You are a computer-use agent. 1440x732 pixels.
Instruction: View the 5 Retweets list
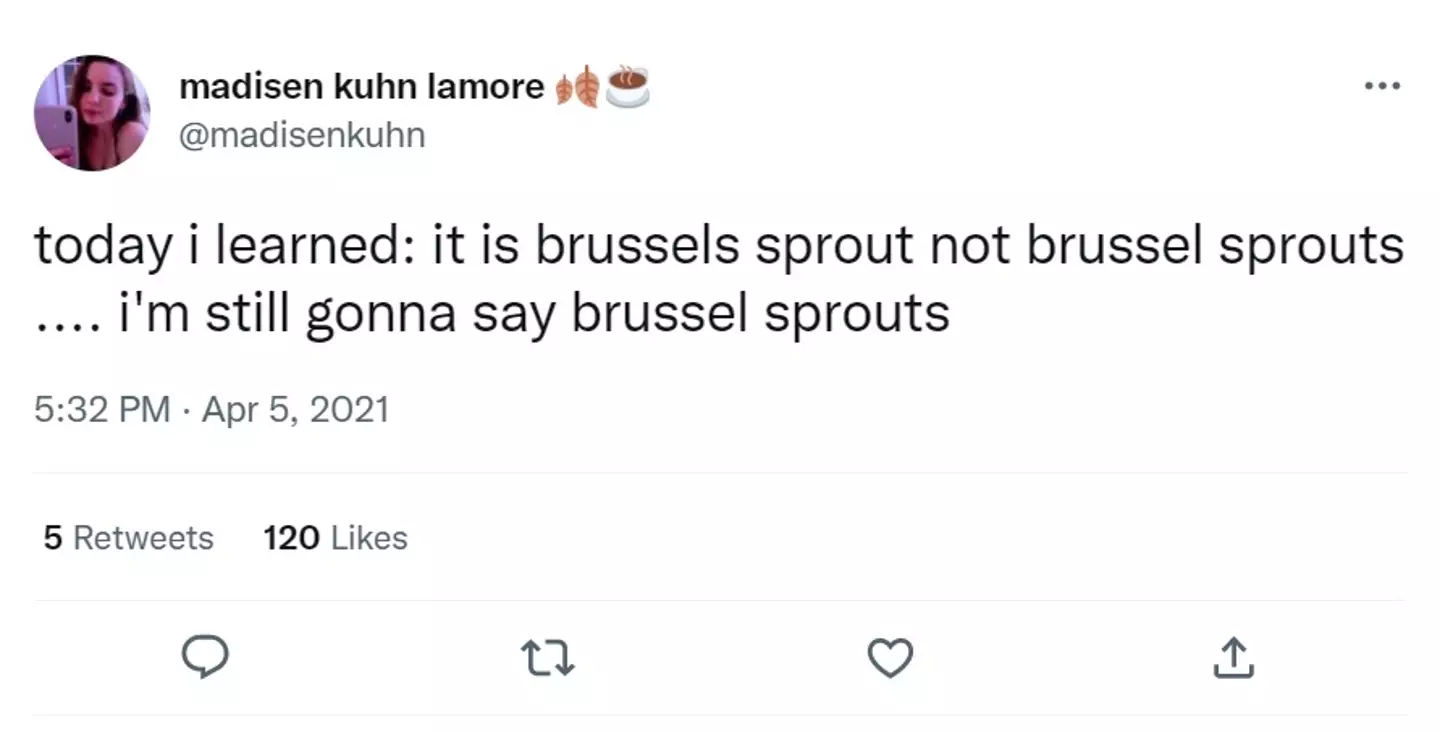point(129,538)
